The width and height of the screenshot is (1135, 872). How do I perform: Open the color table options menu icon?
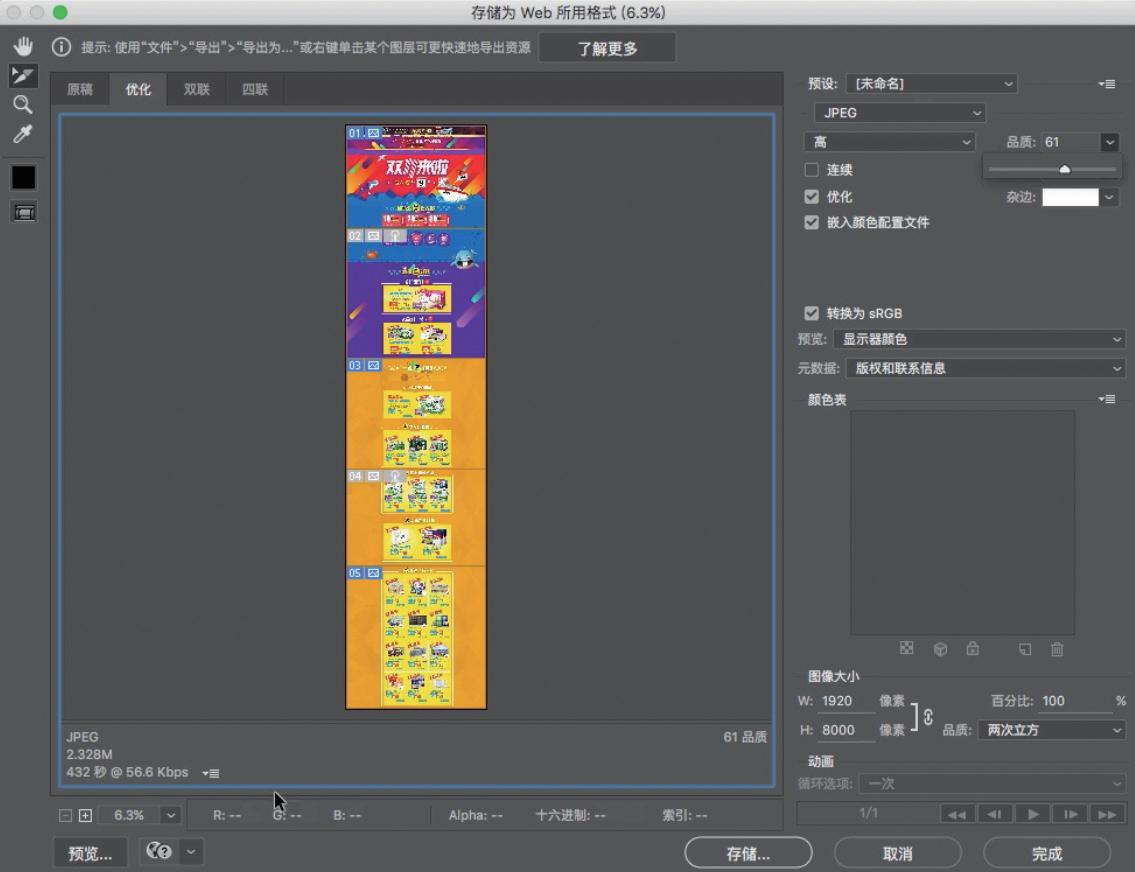coord(1106,399)
